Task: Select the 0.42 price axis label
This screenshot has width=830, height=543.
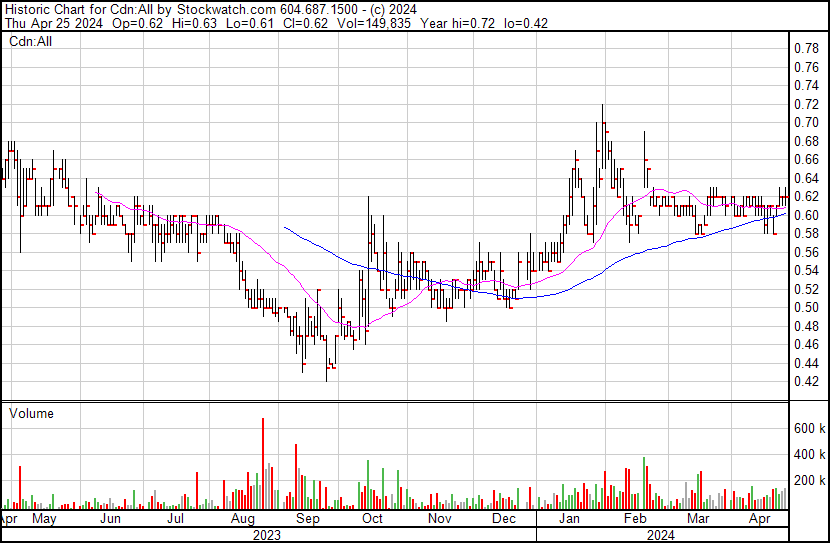Action: pyautogui.click(x=806, y=382)
